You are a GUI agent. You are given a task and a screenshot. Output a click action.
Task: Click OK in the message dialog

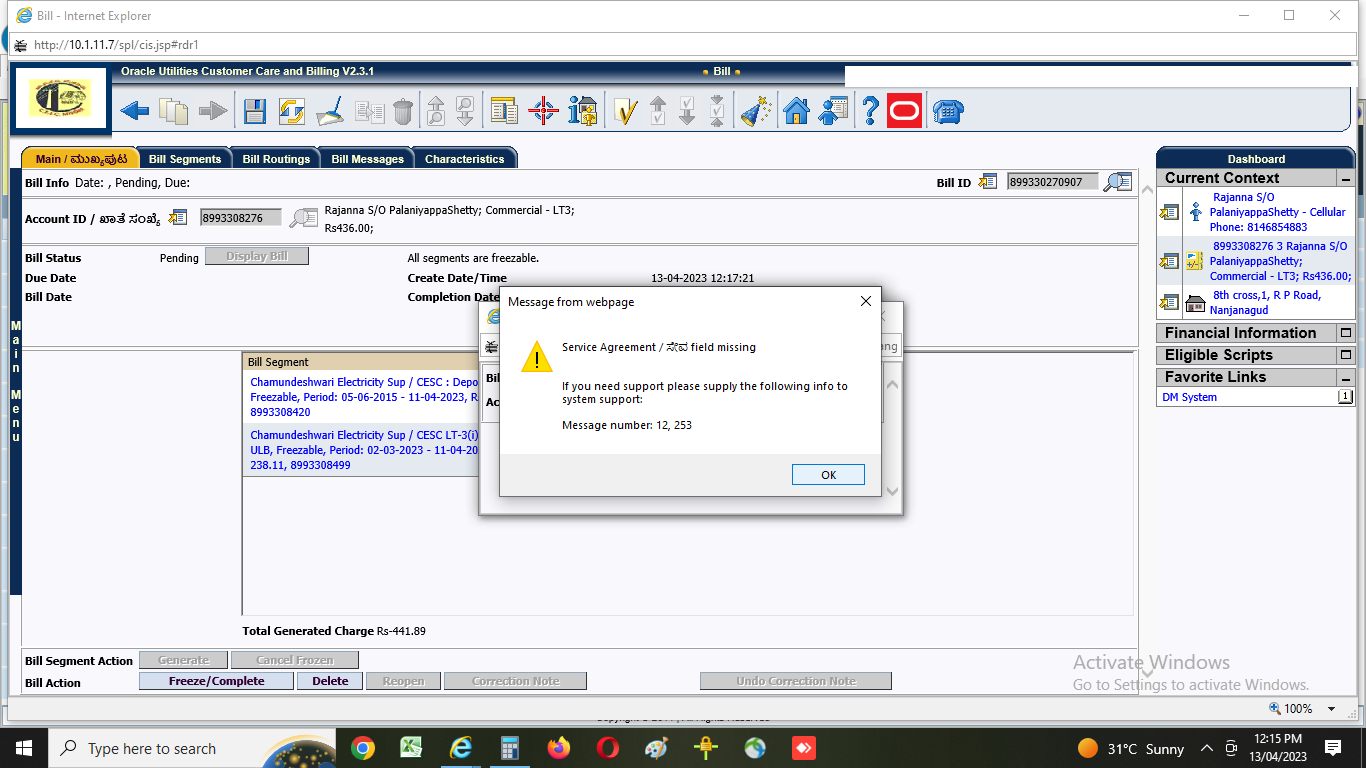point(828,475)
